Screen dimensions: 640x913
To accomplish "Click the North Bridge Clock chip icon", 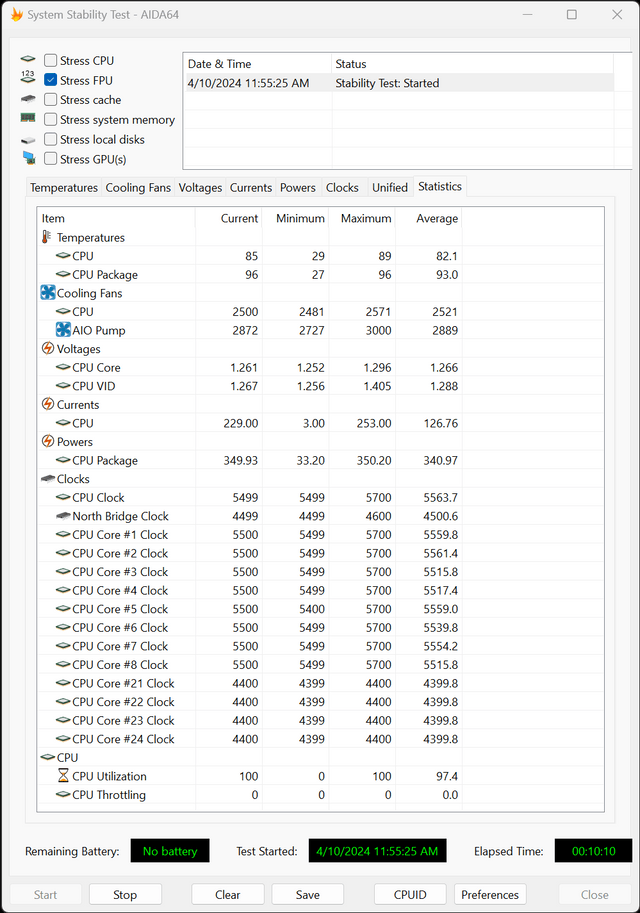I will tap(63, 516).
